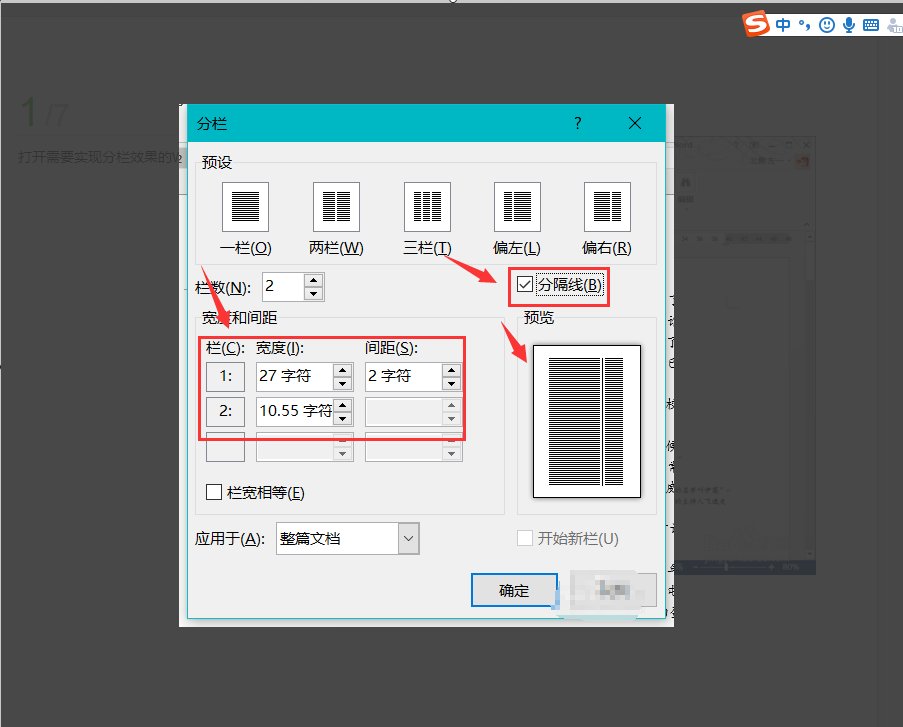
Task: Switch Chinese/English with the 中 indicator
Action: 783,23
